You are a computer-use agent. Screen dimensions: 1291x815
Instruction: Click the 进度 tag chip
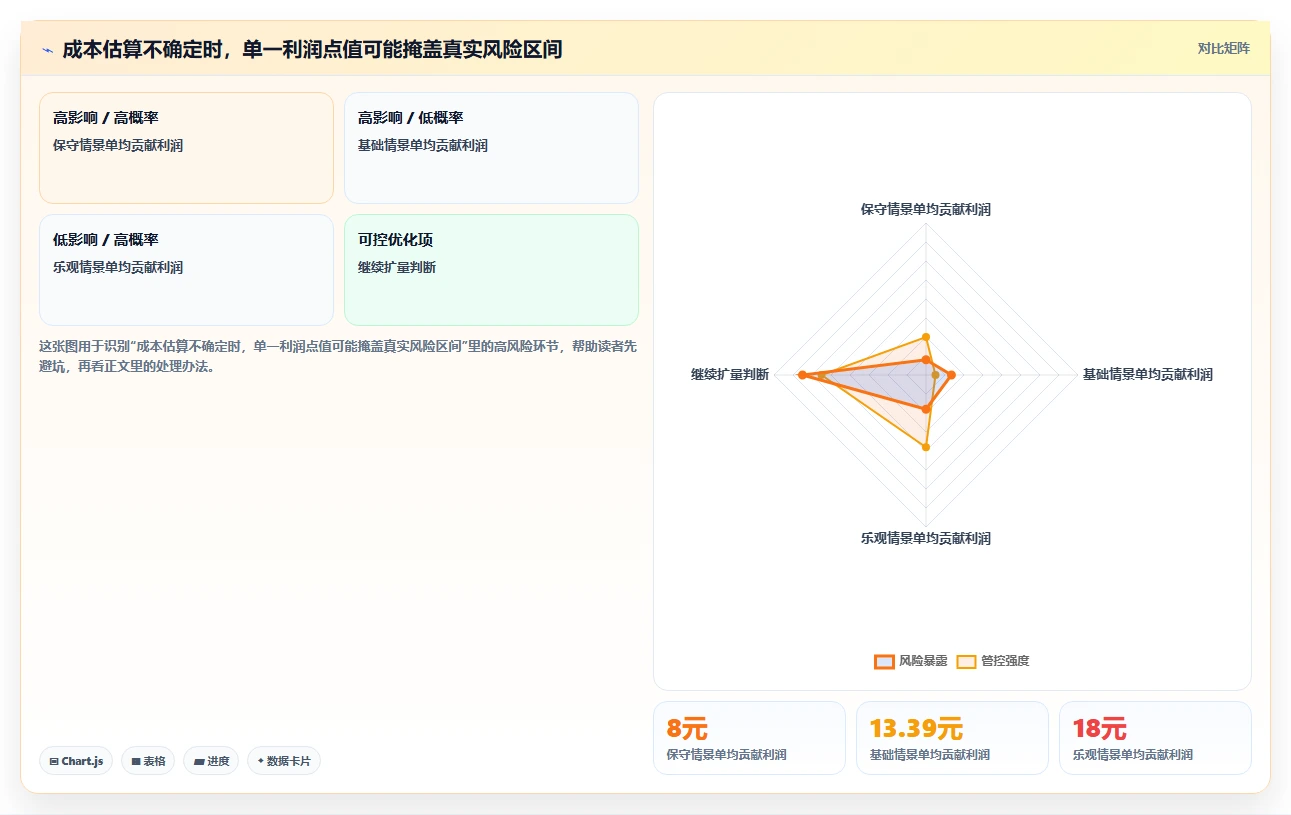point(211,761)
